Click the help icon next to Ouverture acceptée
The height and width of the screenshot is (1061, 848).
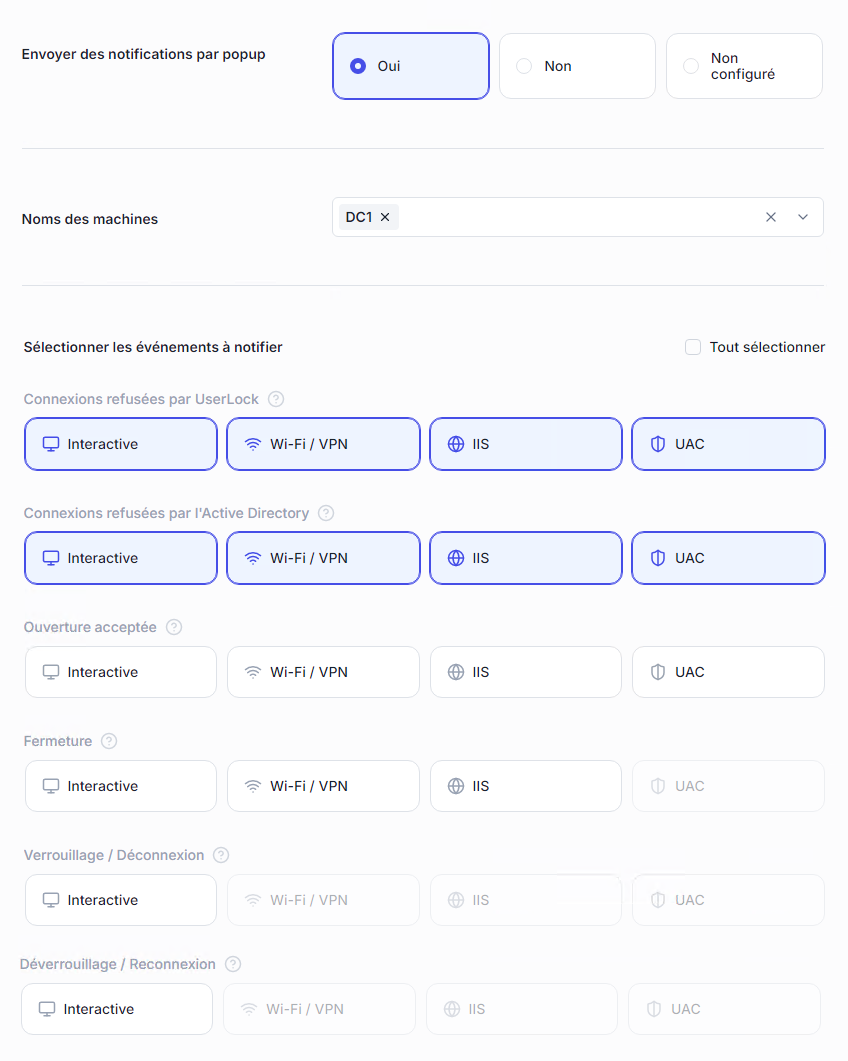174,627
